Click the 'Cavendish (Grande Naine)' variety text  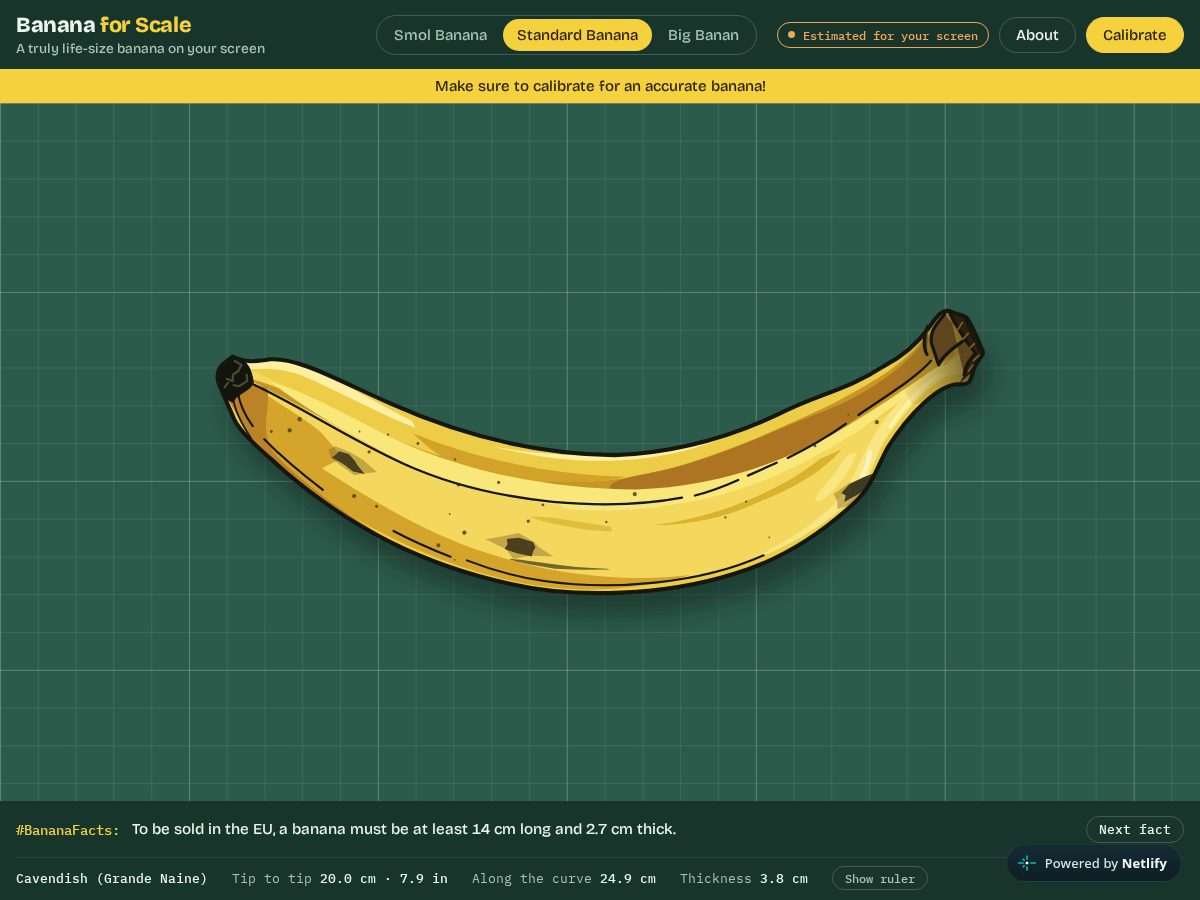112,878
